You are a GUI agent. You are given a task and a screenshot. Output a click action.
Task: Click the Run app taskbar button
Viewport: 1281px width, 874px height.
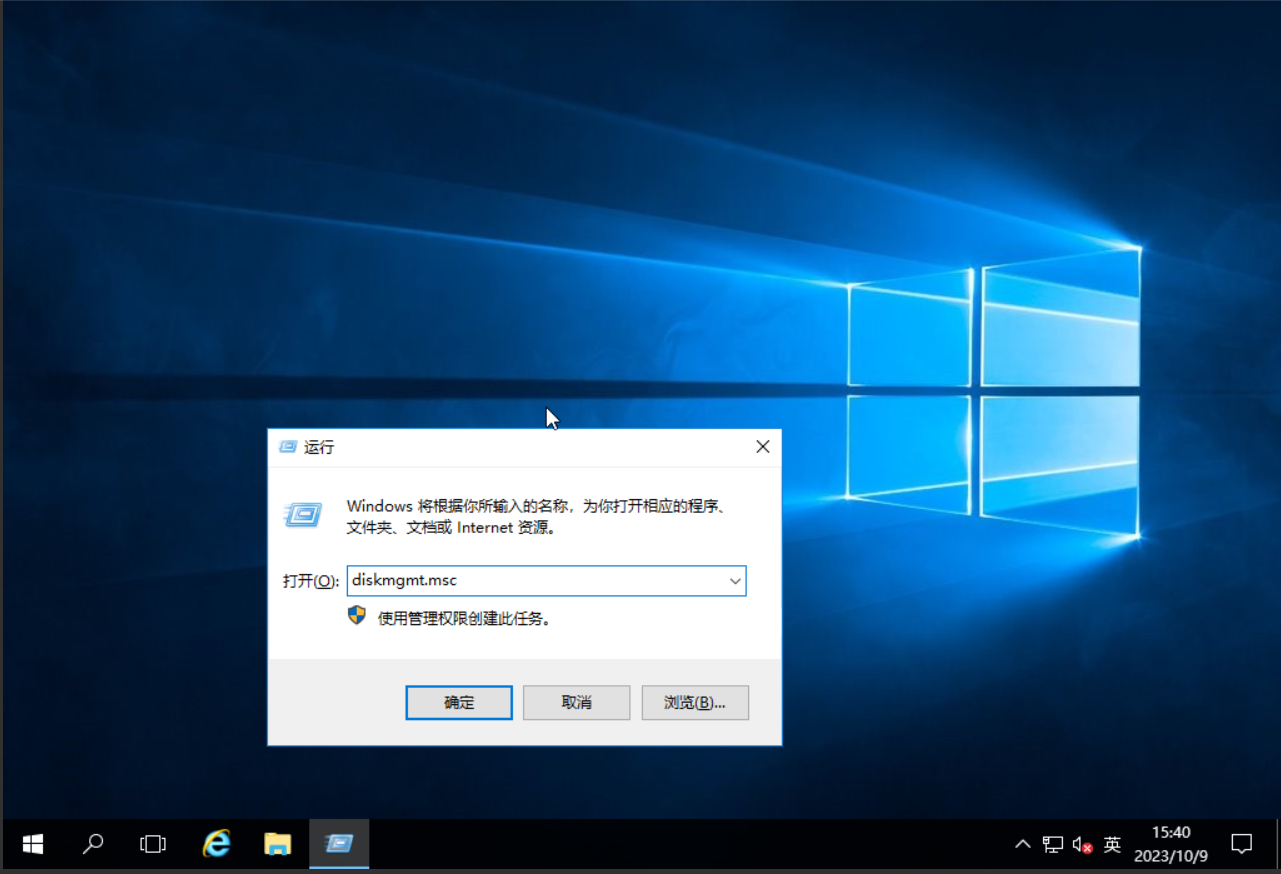[339, 845]
